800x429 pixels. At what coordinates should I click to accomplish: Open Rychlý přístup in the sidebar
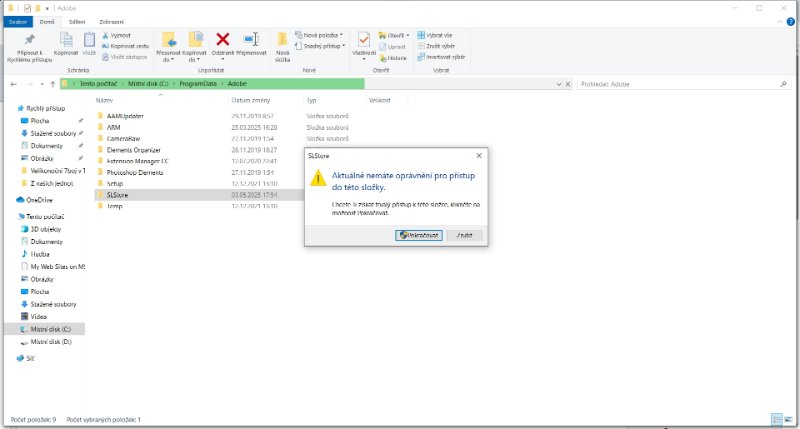(x=45, y=108)
